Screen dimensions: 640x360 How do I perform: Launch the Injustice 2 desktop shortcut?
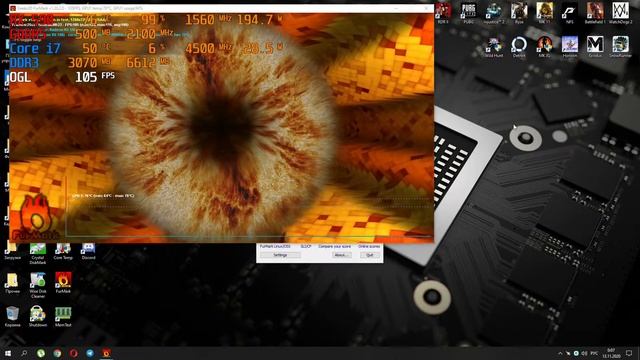[493, 13]
